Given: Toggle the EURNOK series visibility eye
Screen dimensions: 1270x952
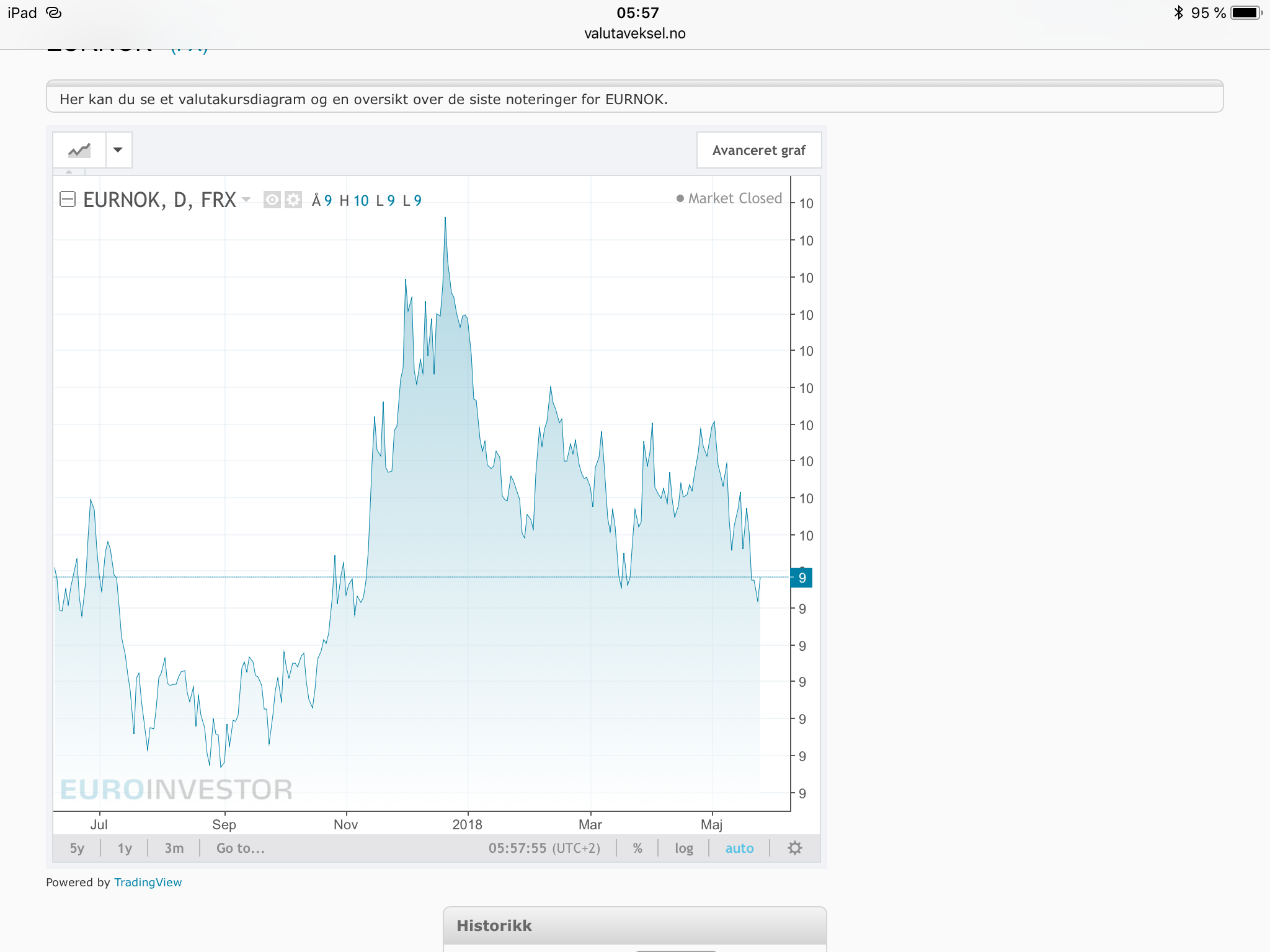Looking at the screenshot, I should [x=272, y=200].
